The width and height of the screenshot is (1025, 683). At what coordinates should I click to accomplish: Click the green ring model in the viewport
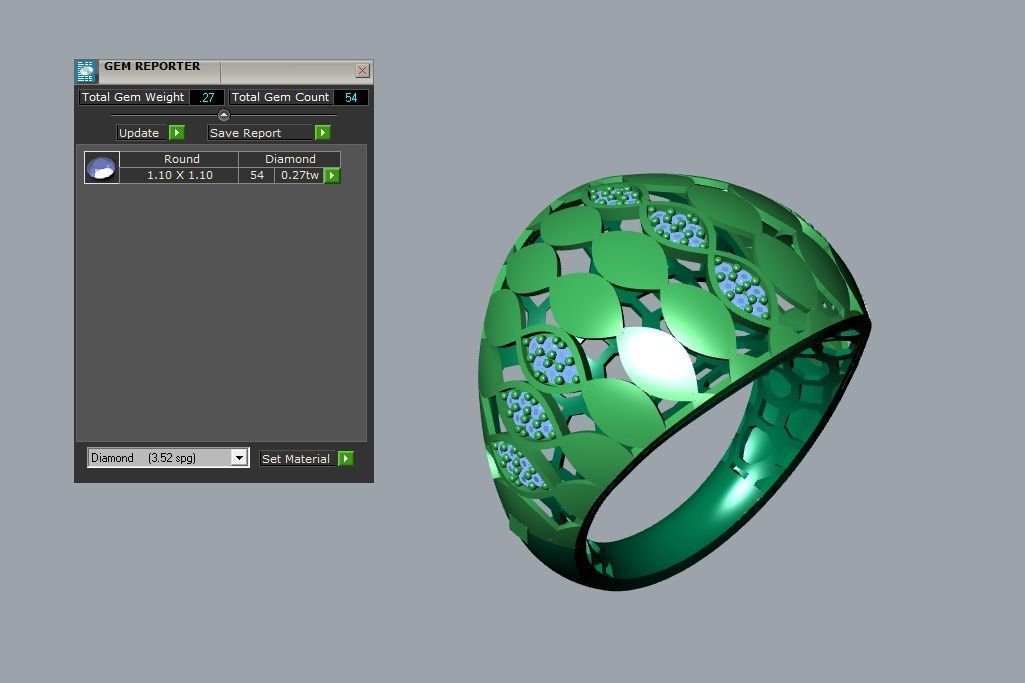coord(674,382)
